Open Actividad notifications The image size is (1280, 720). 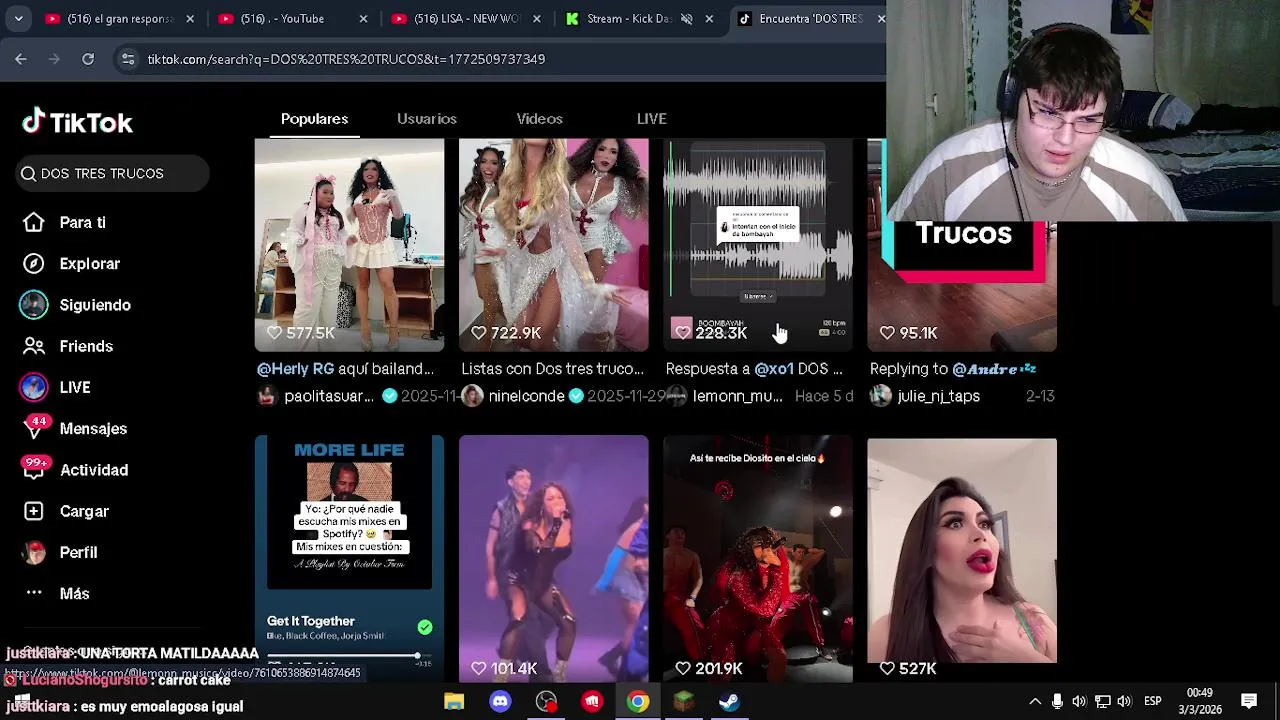click(x=76, y=470)
